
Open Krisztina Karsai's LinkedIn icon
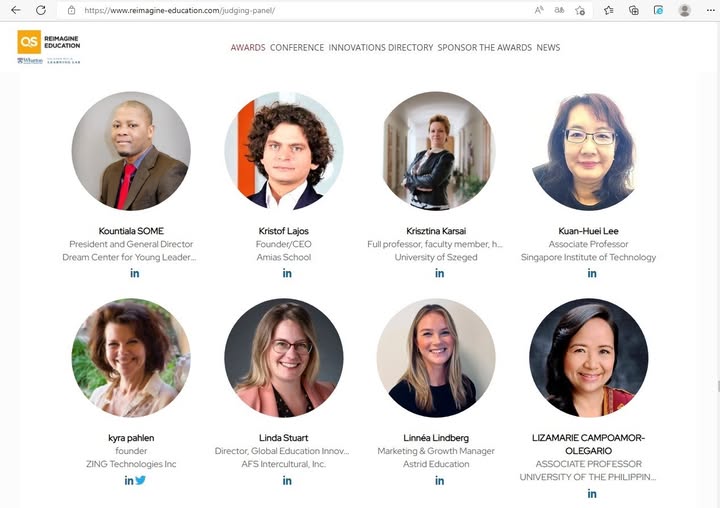[x=439, y=273]
